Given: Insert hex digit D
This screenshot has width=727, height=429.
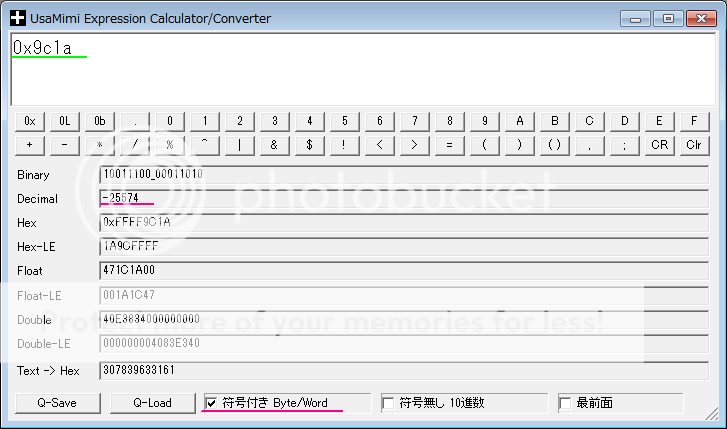Looking at the screenshot, I should pyautogui.click(x=625, y=122).
